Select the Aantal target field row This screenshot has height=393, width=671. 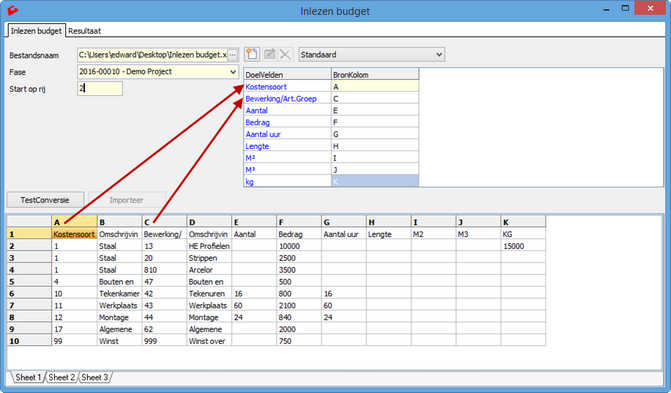(287, 110)
